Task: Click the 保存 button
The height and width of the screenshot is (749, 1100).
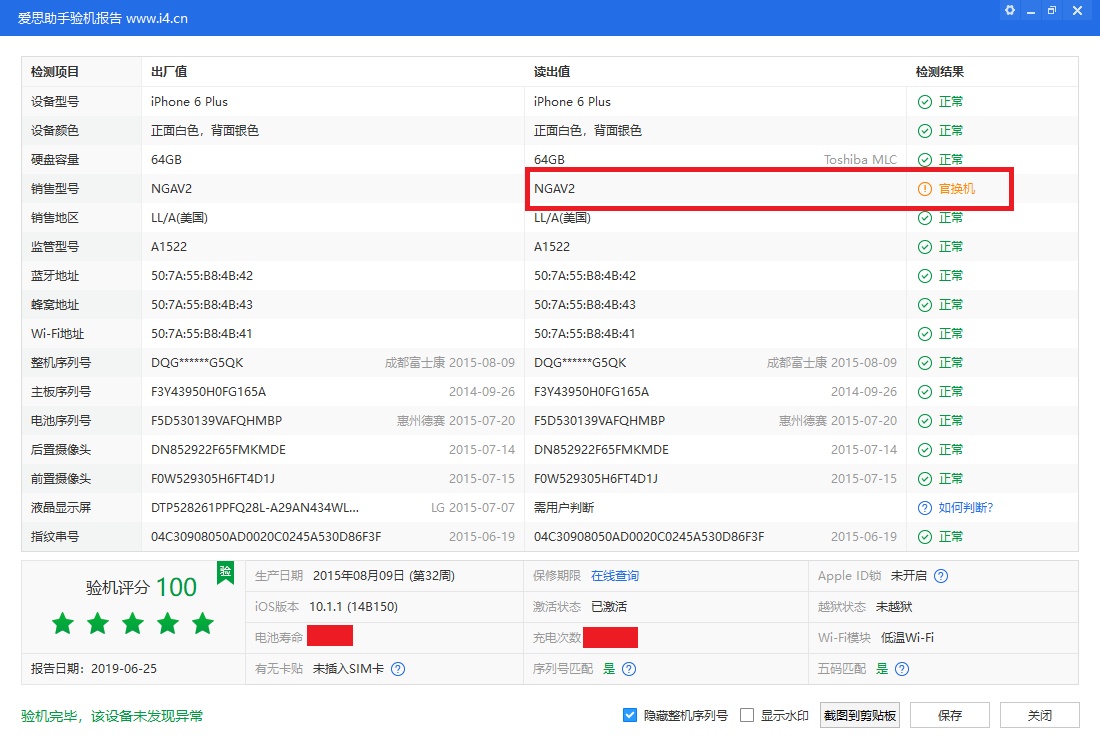Action: [x=950, y=715]
